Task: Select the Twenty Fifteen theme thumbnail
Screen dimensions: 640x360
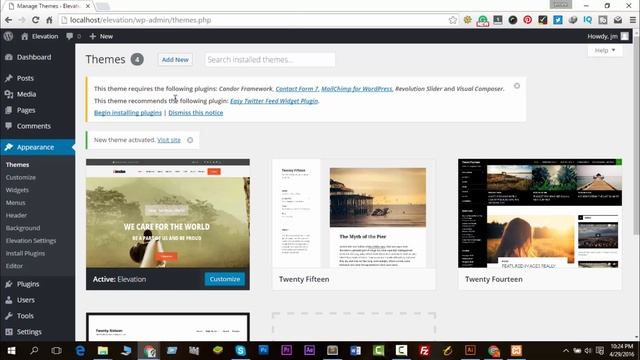Action: point(354,213)
